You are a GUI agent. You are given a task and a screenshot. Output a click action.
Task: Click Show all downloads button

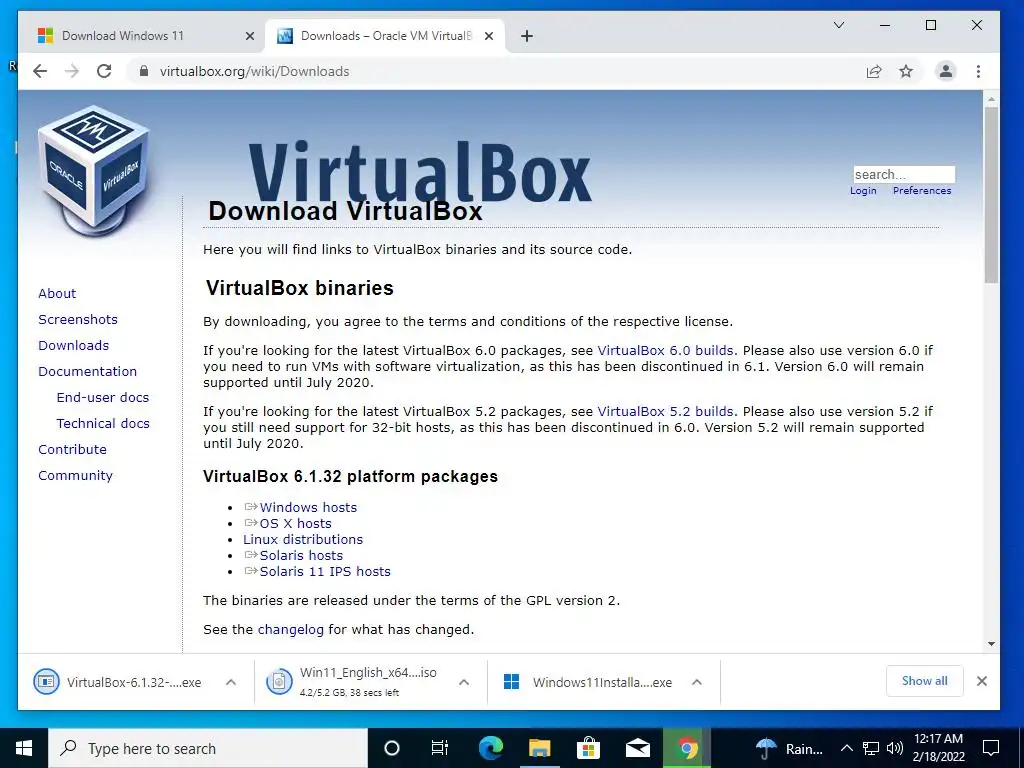(x=924, y=680)
